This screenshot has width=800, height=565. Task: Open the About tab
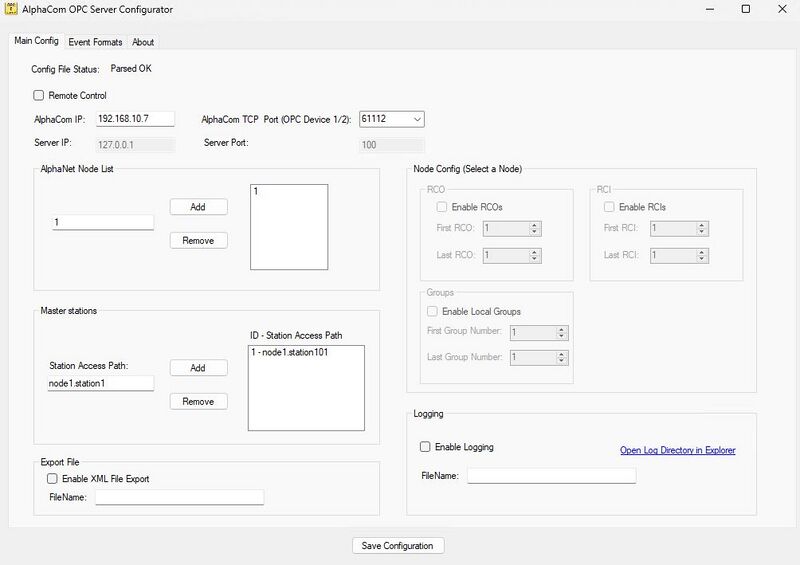point(143,42)
